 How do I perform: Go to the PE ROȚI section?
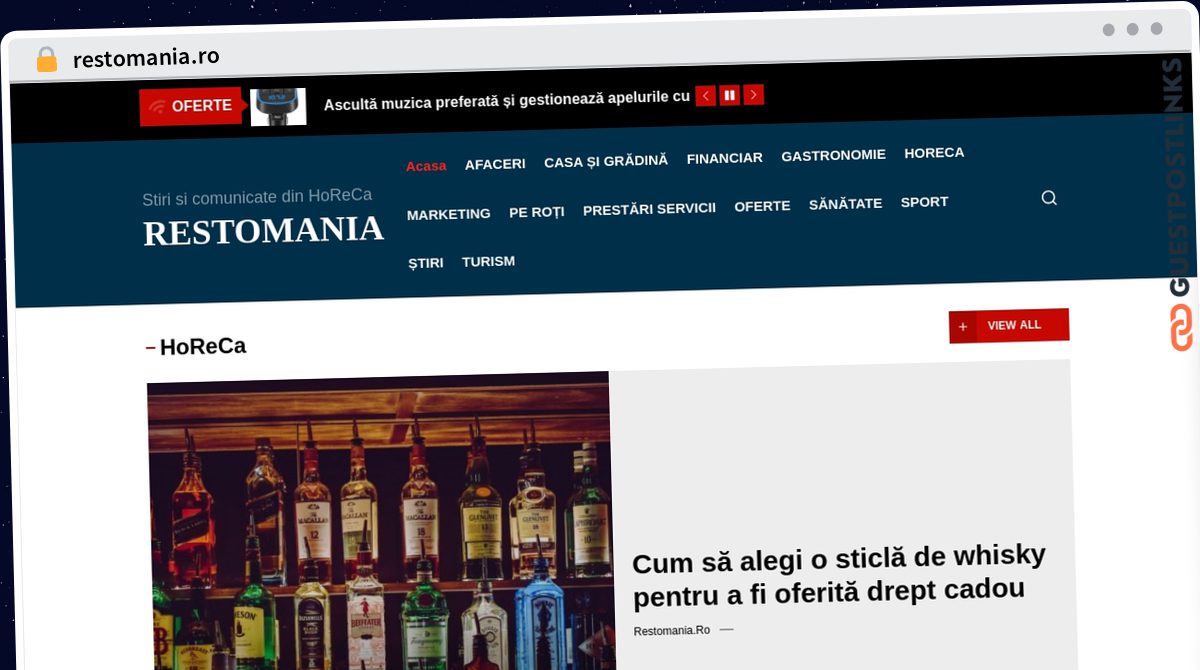coord(537,212)
